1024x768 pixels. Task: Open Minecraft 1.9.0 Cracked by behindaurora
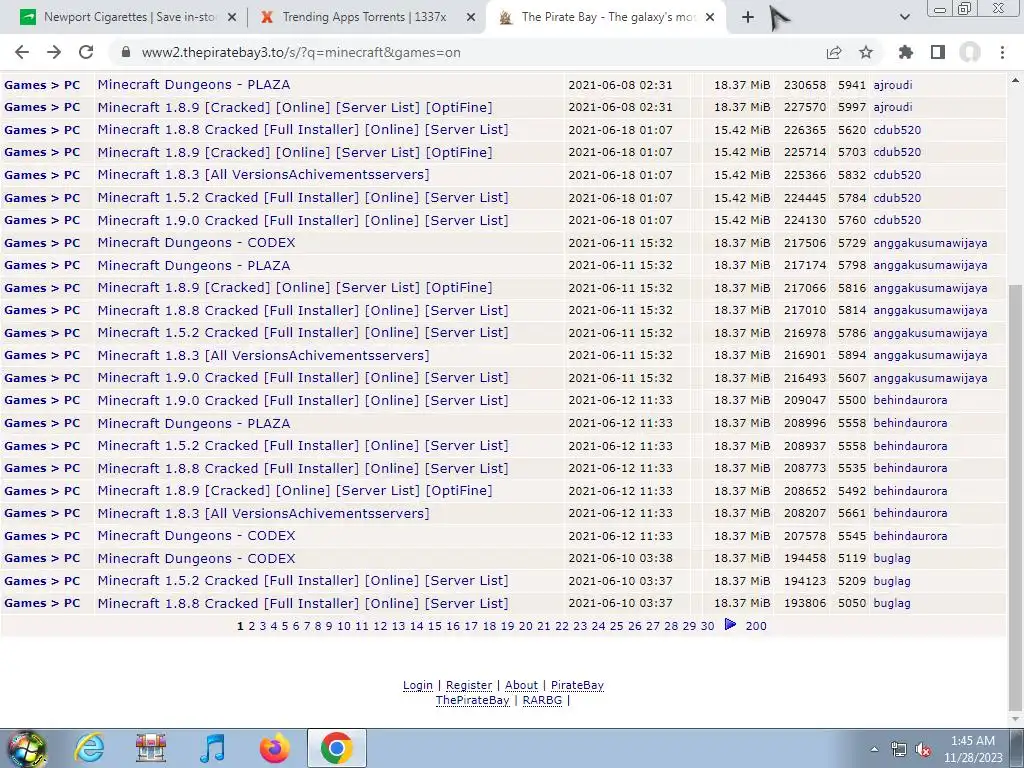click(x=303, y=400)
